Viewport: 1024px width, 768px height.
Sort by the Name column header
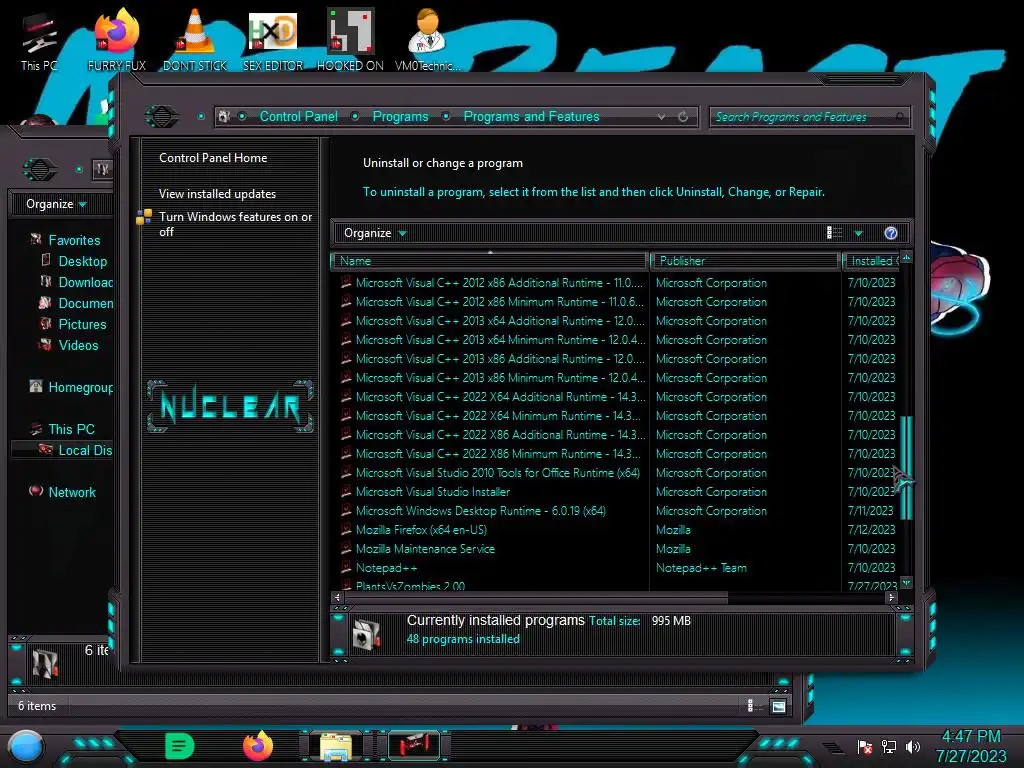coord(488,261)
